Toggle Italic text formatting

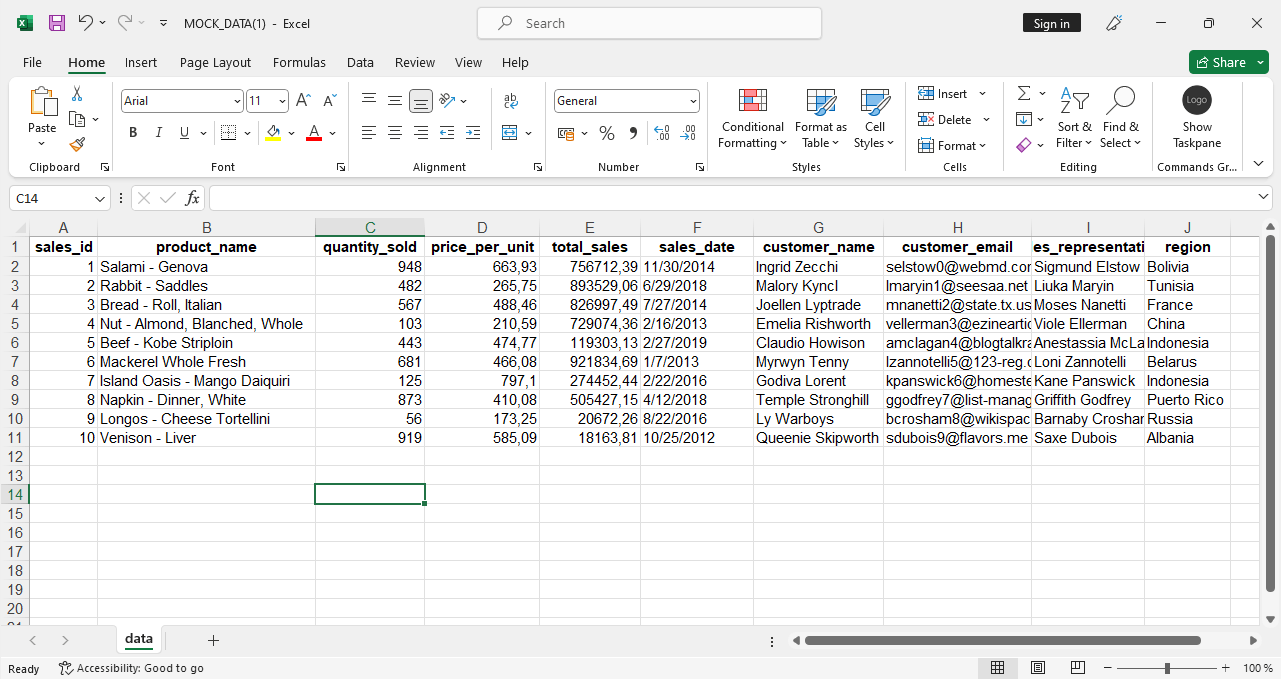[158, 133]
